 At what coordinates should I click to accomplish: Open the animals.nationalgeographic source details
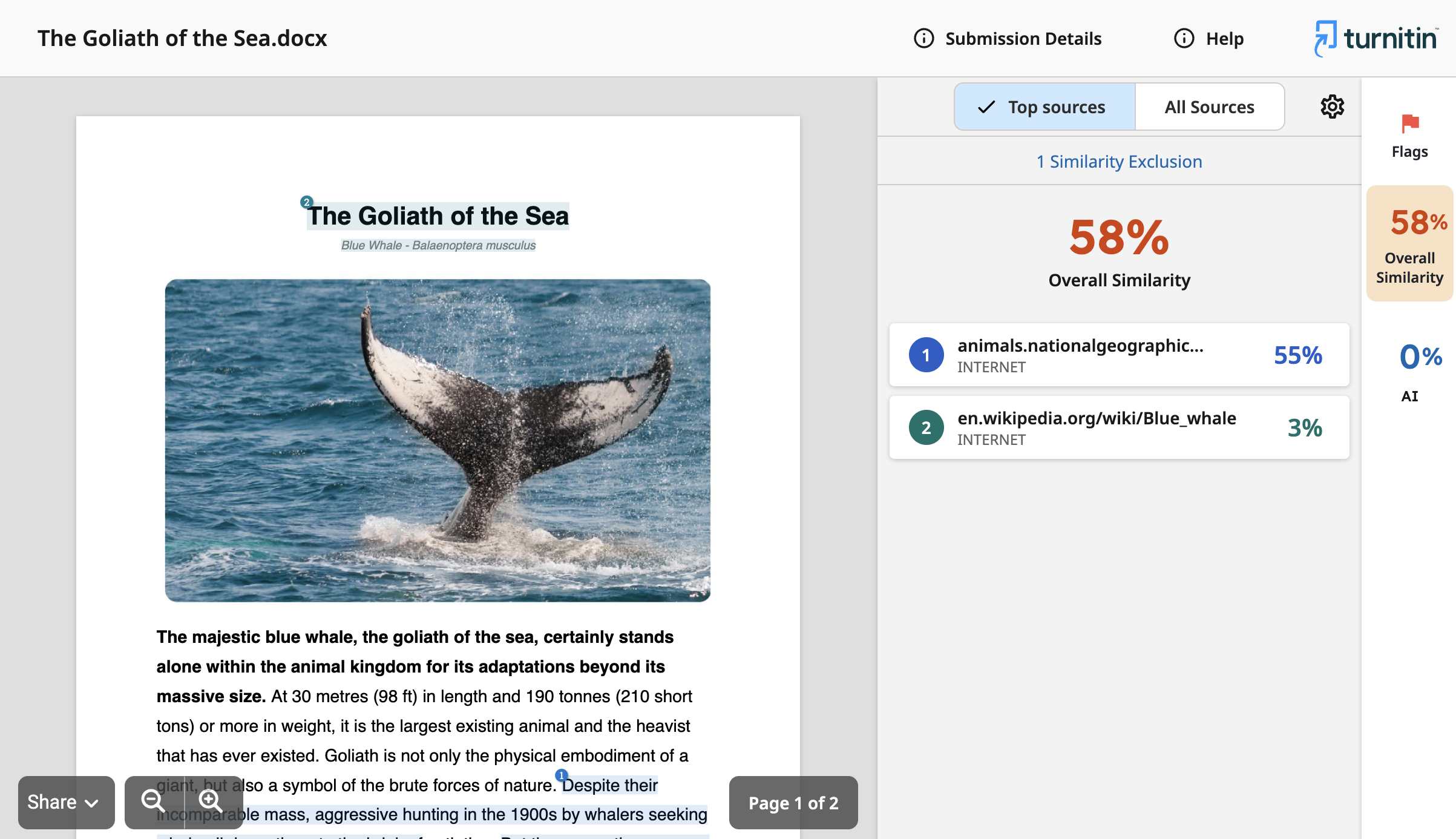click(1118, 355)
